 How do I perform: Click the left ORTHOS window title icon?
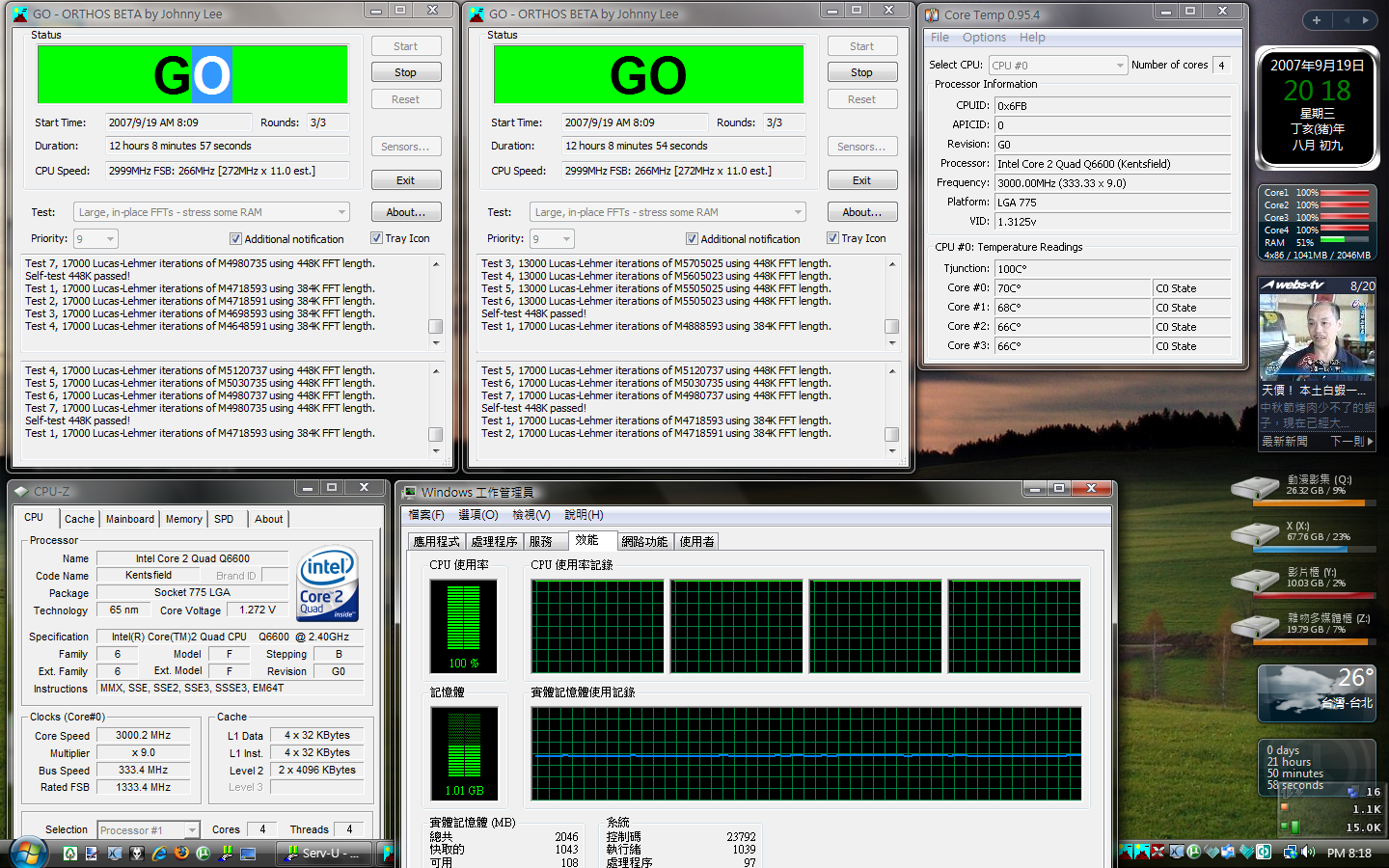(20, 14)
